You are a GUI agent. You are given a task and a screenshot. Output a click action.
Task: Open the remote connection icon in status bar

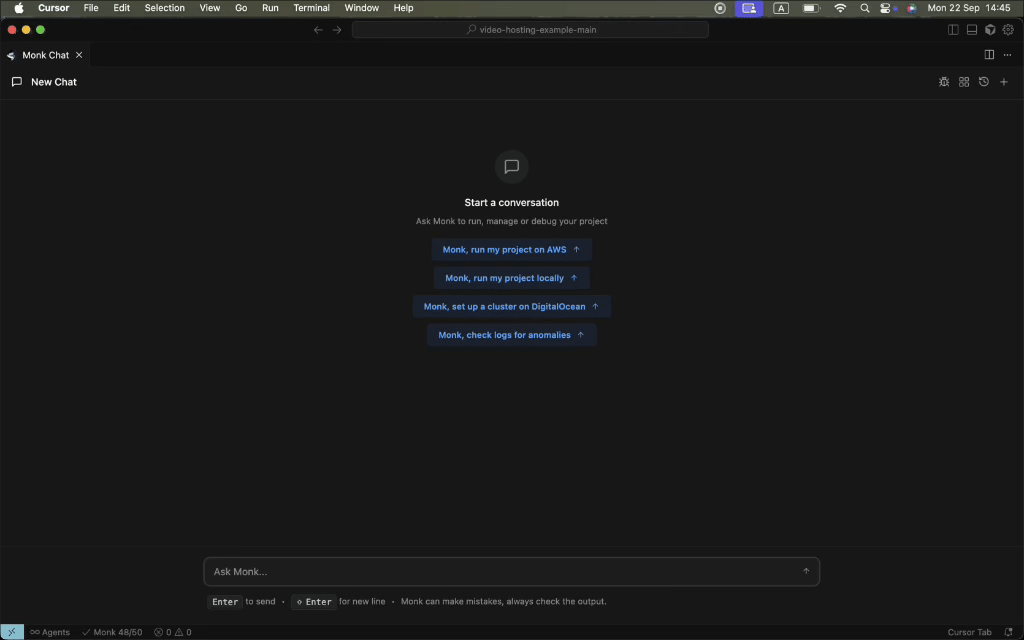pos(10,632)
